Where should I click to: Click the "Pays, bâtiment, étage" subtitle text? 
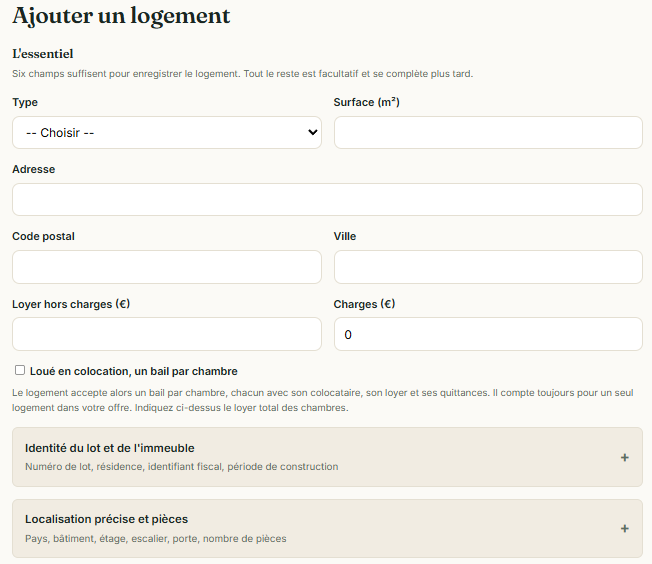[156, 539]
